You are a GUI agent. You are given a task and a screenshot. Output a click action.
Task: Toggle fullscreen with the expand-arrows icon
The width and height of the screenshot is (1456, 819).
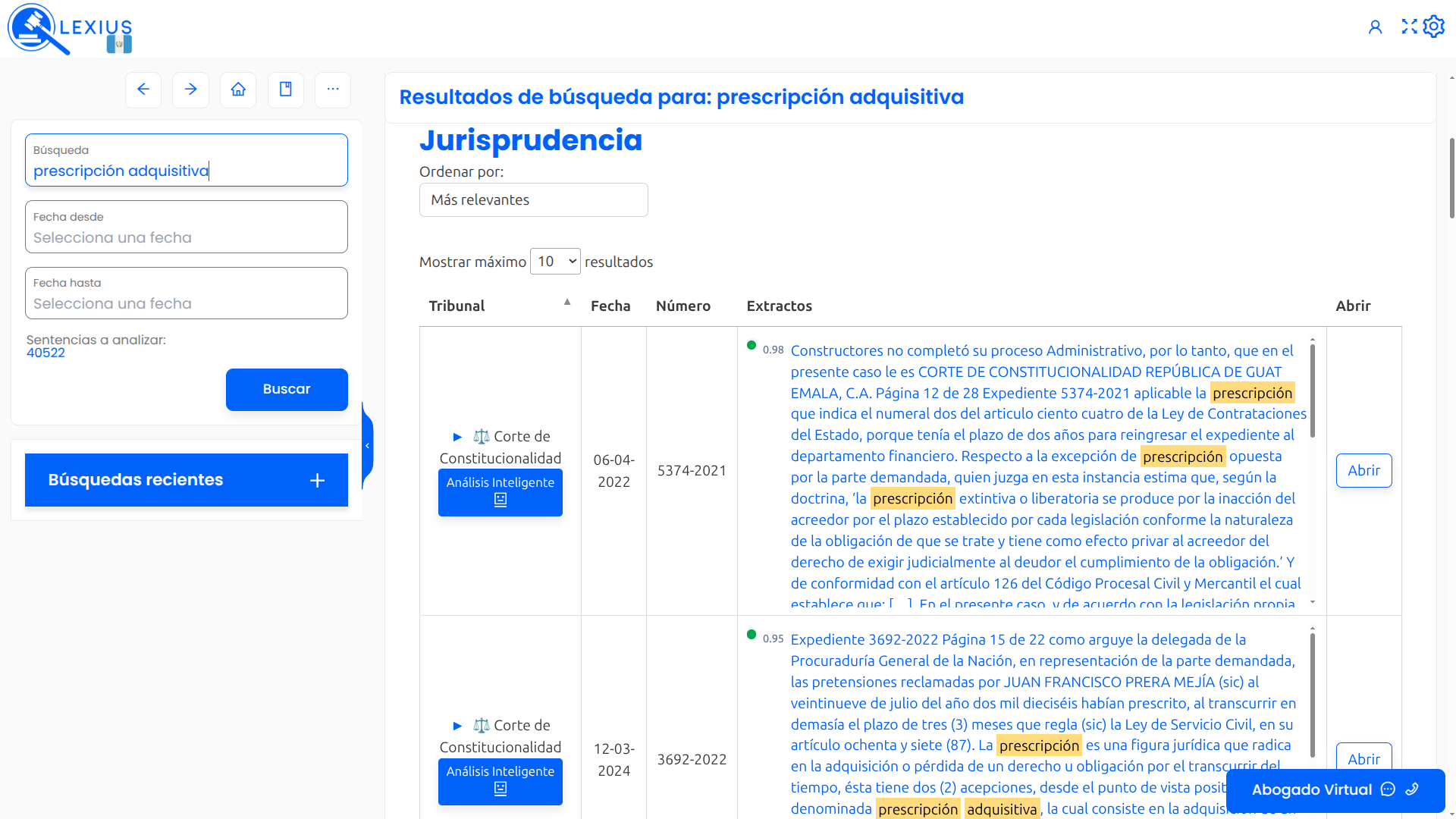pos(1408,26)
